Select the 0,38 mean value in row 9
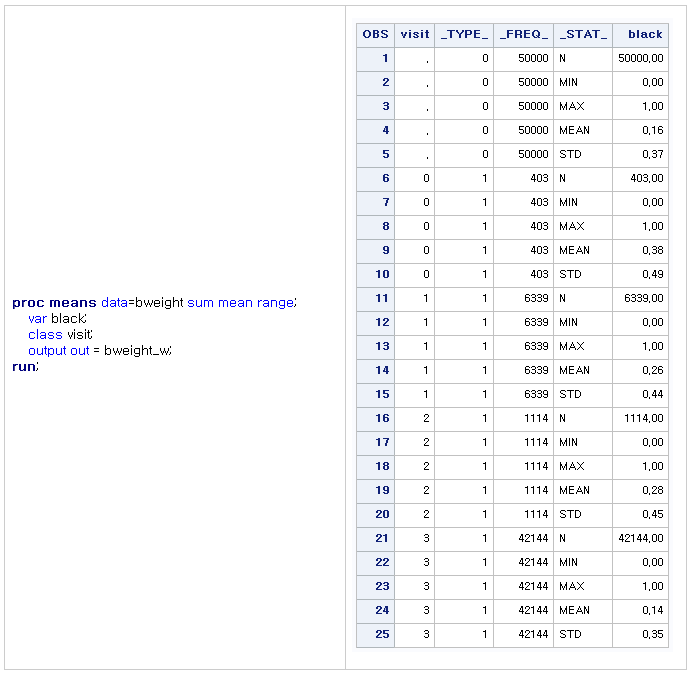The image size is (691, 673). point(653,250)
